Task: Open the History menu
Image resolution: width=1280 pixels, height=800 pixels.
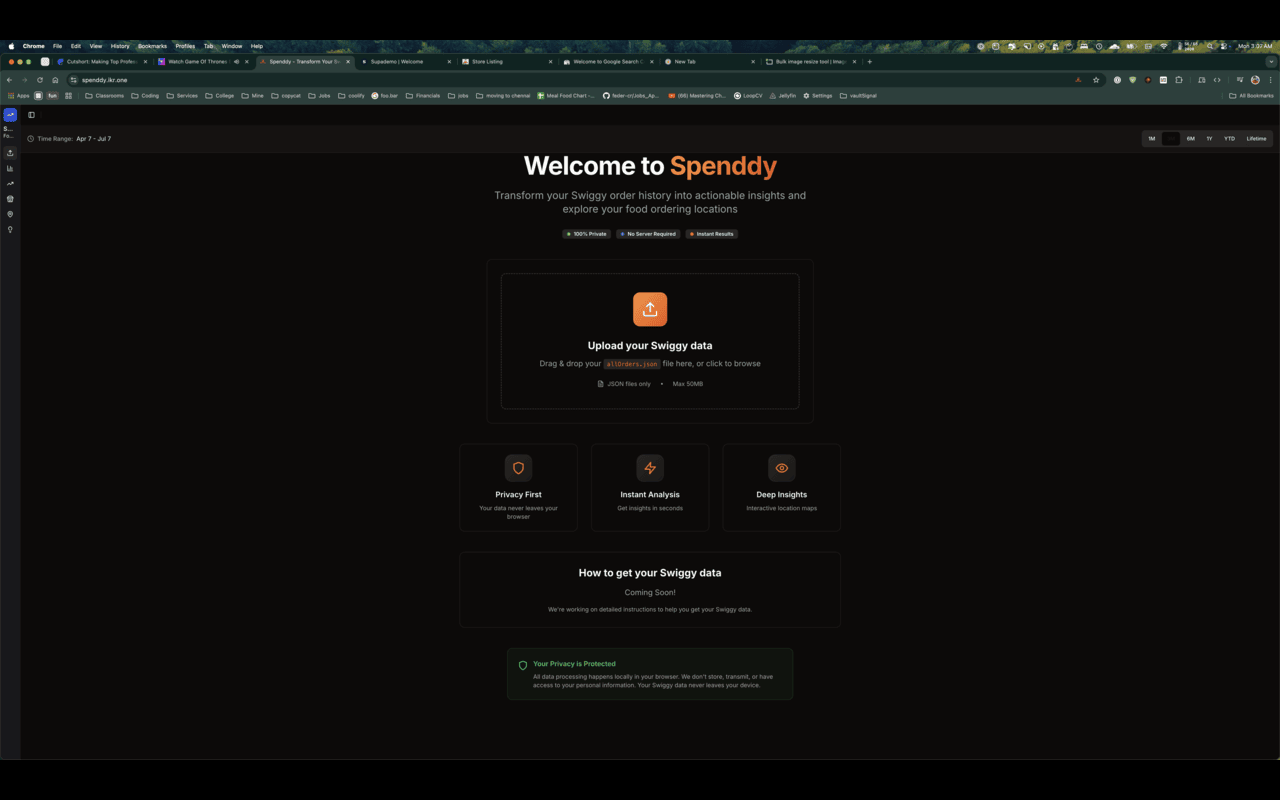Action: (120, 46)
